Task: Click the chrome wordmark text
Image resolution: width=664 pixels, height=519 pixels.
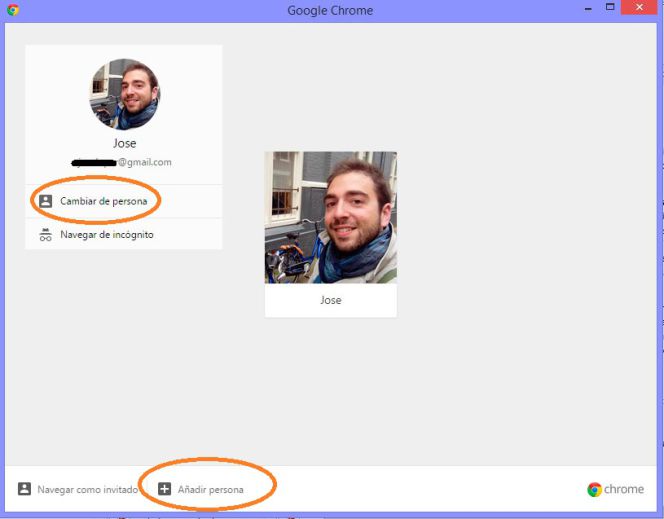Action: pos(624,489)
